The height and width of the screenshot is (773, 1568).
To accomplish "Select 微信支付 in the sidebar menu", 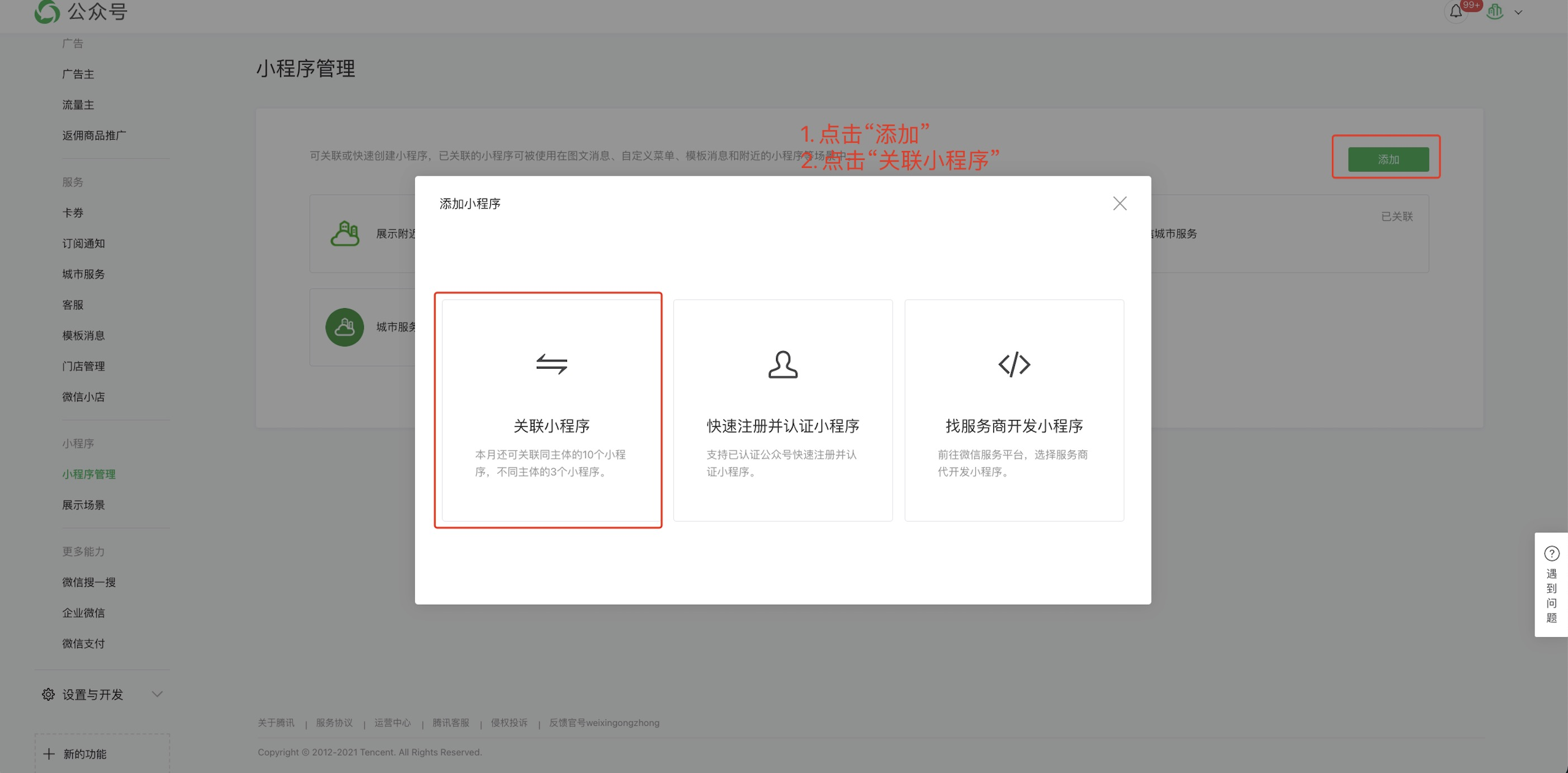I will [83, 643].
